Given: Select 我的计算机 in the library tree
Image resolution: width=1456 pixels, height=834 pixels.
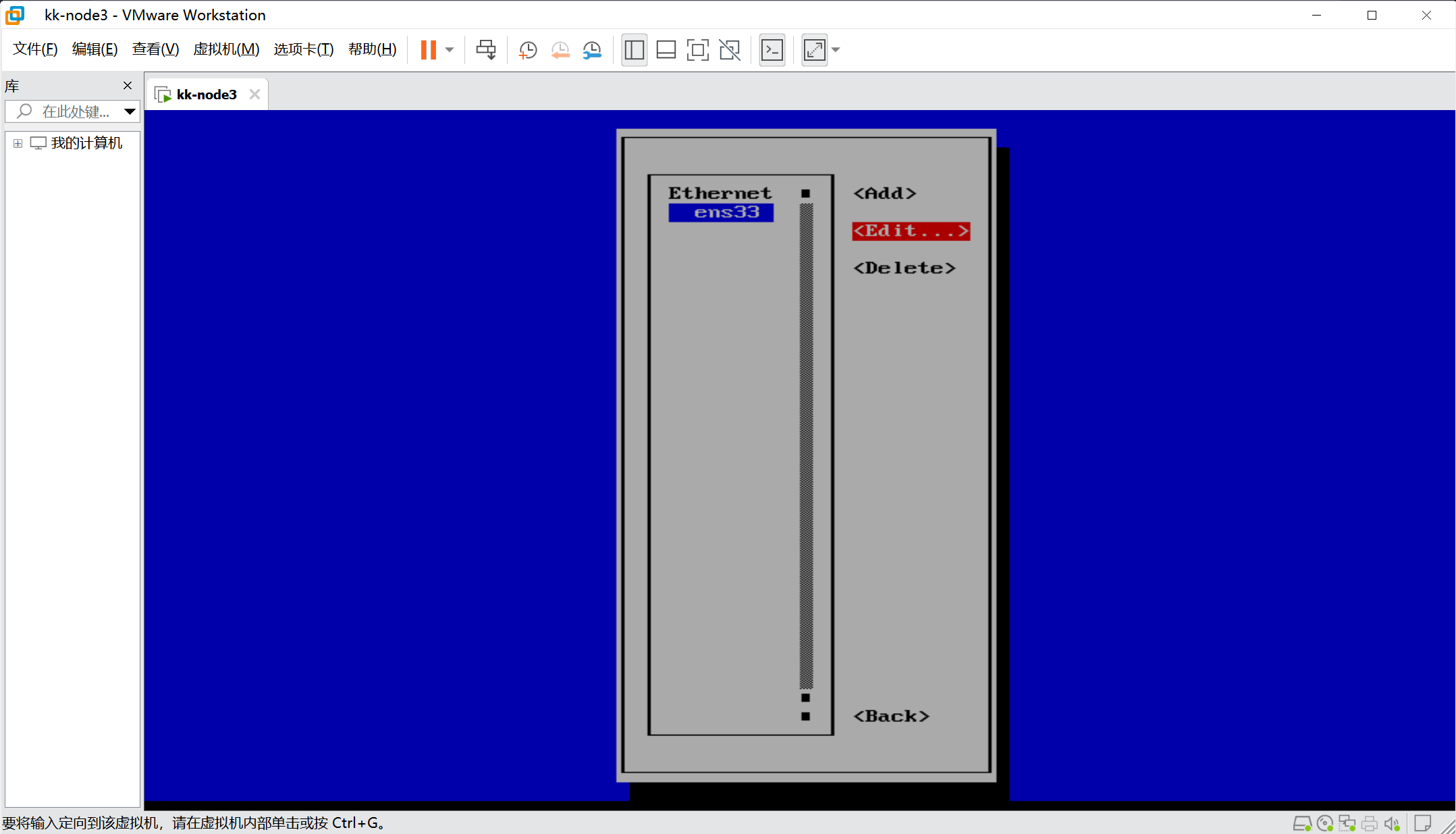Looking at the screenshot, I should pyautogui.click(x=86, y=143).
